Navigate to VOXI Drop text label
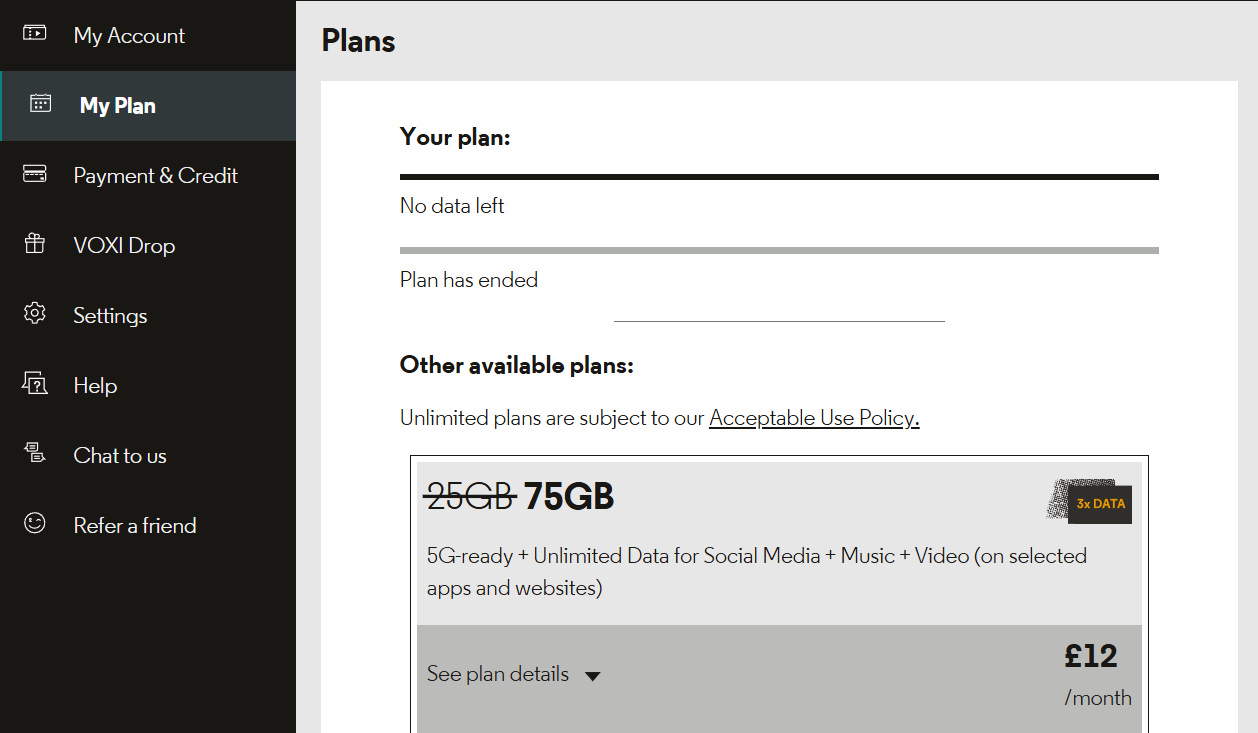The image size is (1258, 733). pyautogui.click(x=124, y=245)
